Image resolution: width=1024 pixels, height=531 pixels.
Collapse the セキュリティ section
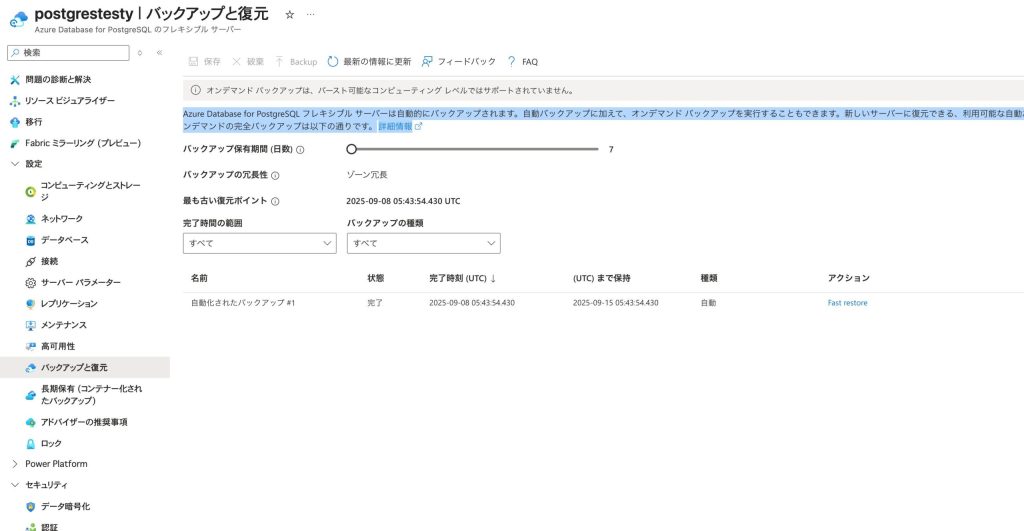click(14, 485)
